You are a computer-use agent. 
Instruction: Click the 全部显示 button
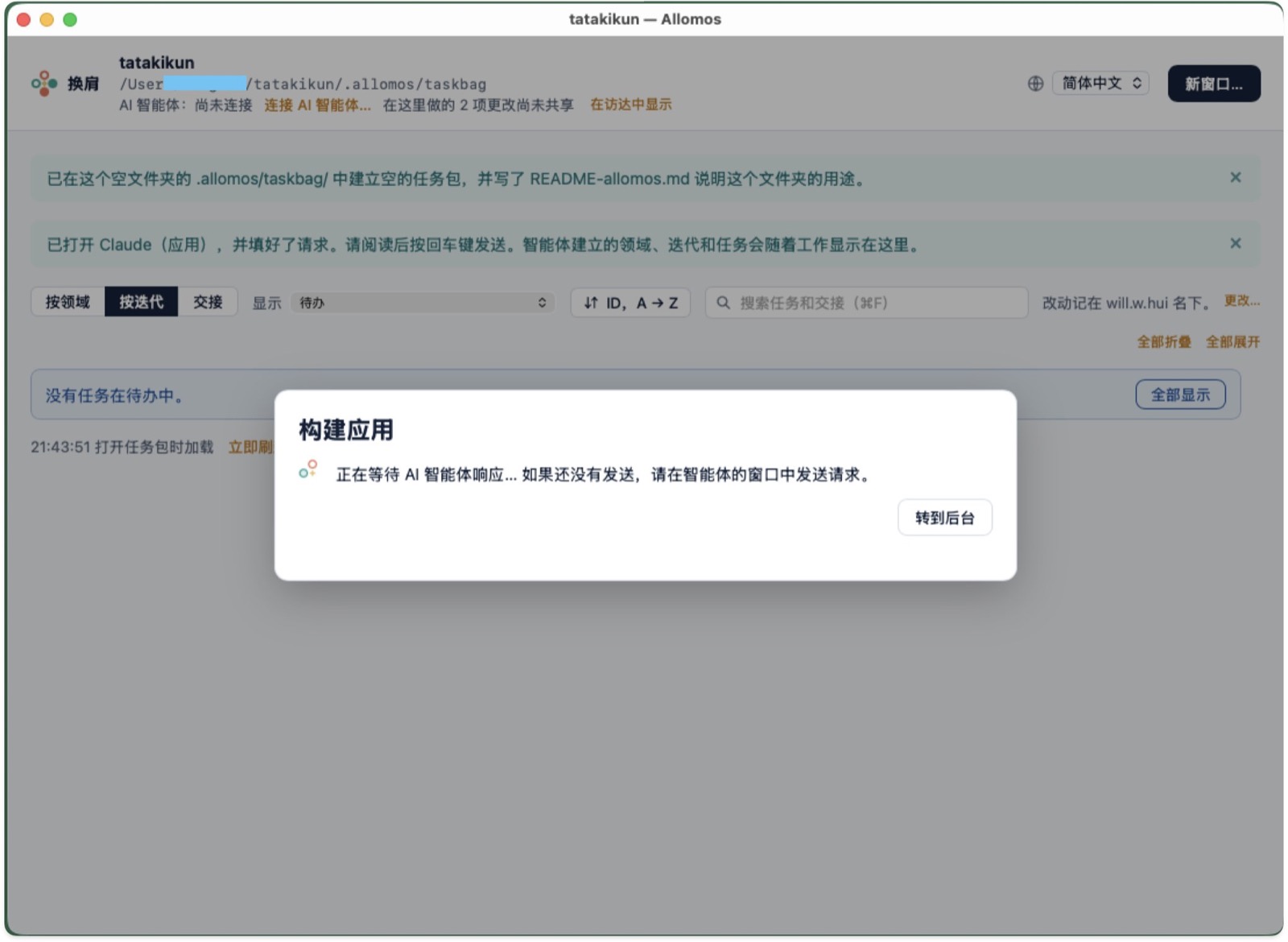(1180, 395)
